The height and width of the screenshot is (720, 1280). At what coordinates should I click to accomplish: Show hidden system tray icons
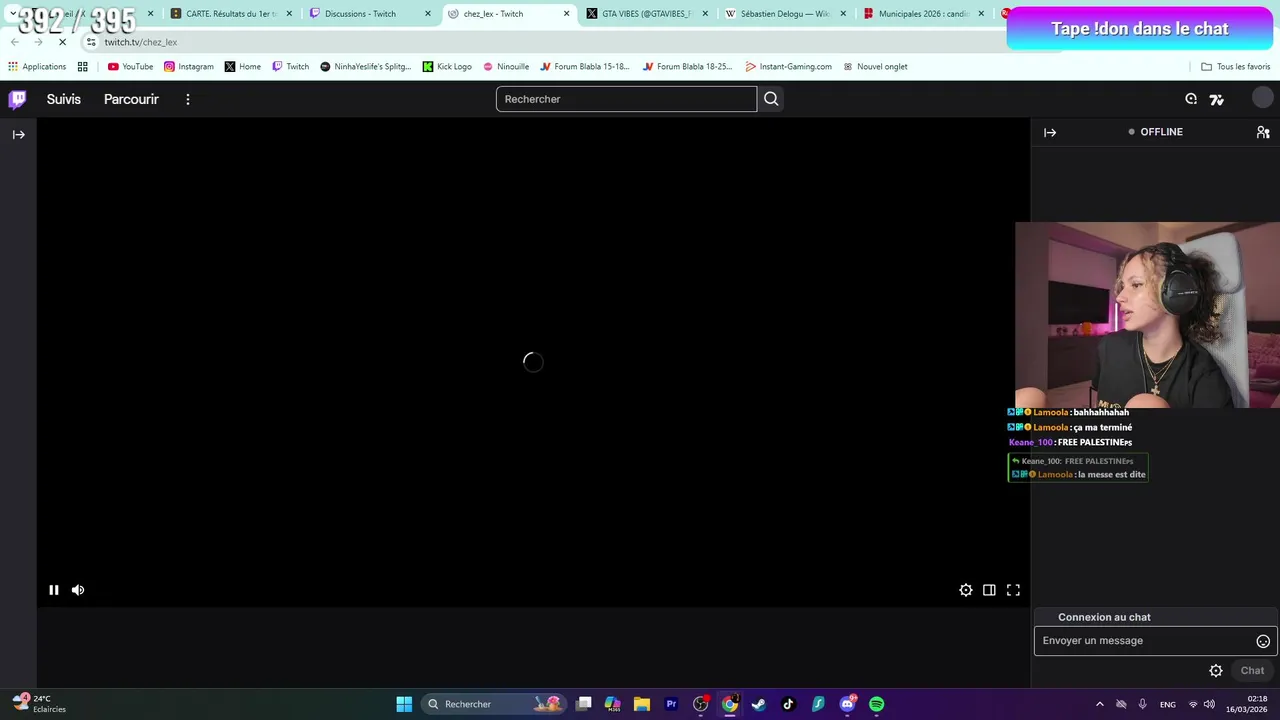[x=1100, y=704]
